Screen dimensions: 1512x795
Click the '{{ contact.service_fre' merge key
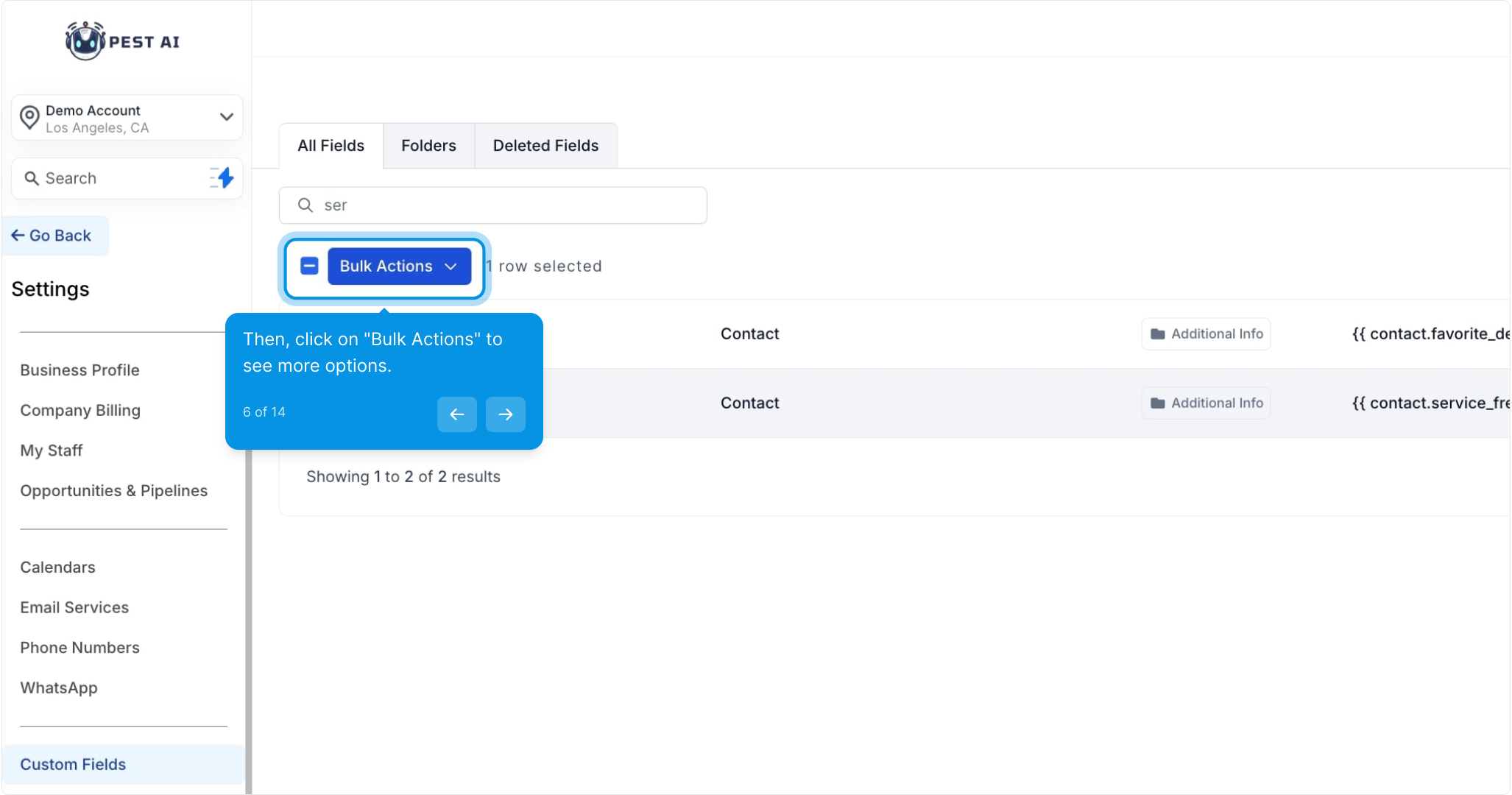point(1430,403)
